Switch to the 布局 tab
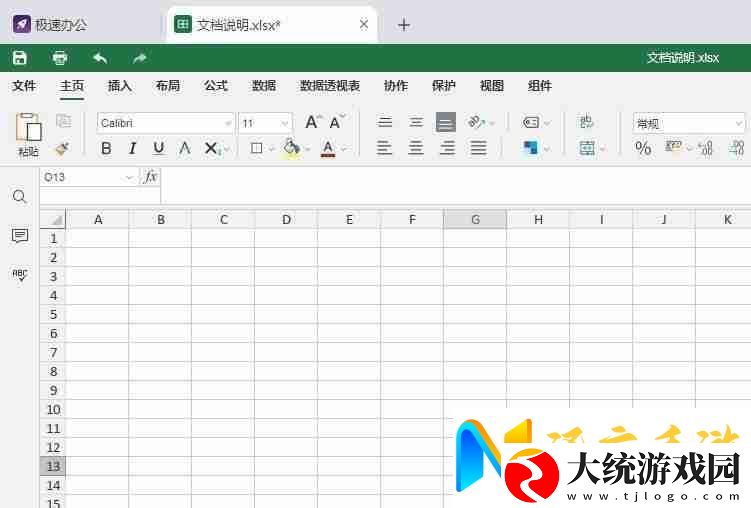751x508 pixels. pyautogui.click(x=168, y=86)
